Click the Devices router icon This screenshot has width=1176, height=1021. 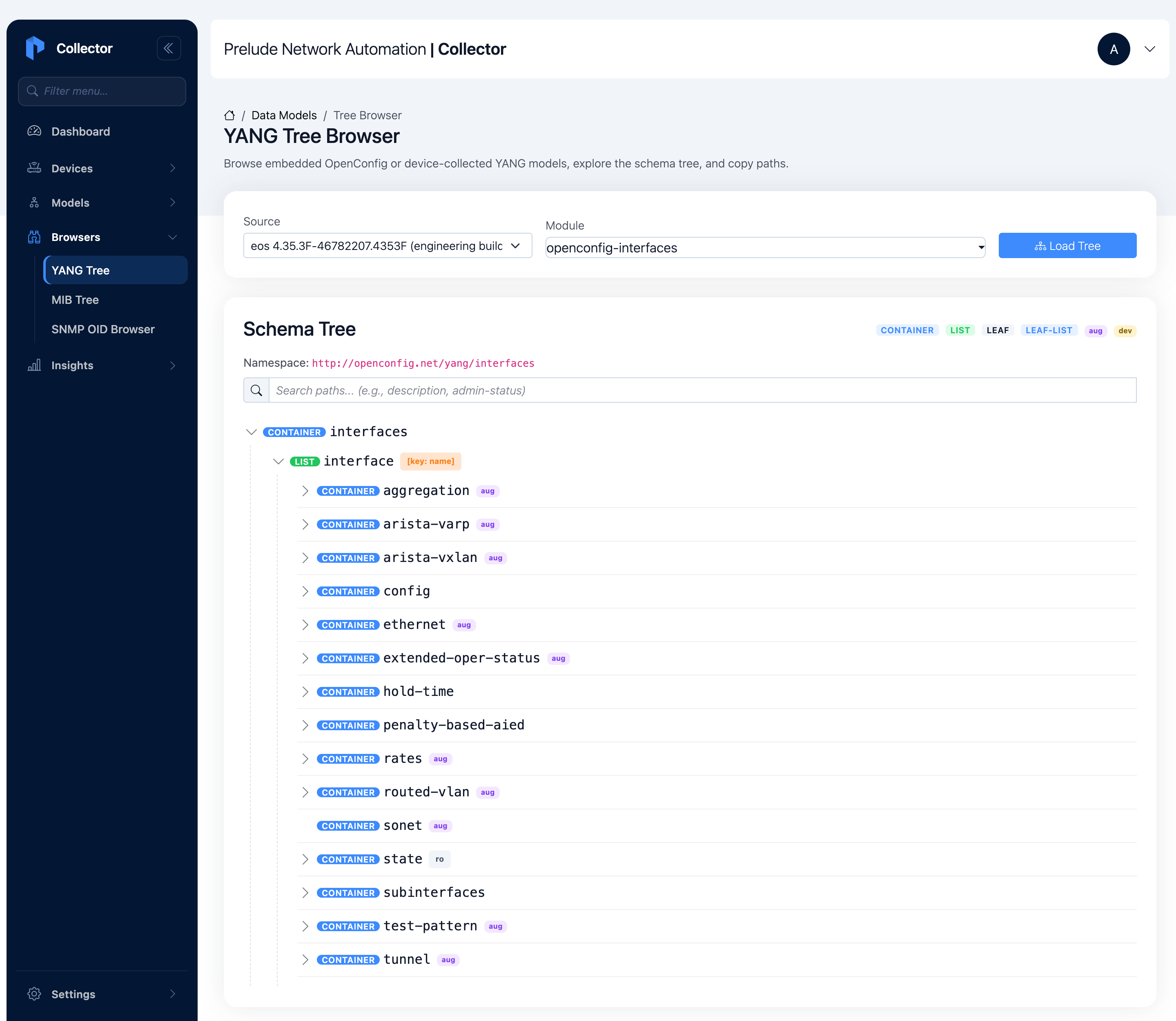pos(34,168)
